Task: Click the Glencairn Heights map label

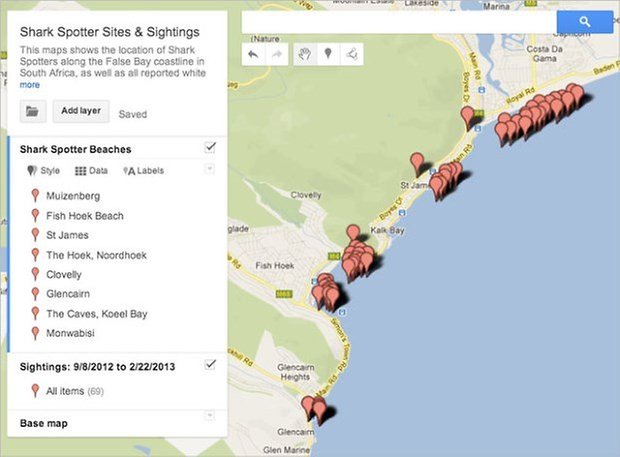Action: (x=296, y=372)
